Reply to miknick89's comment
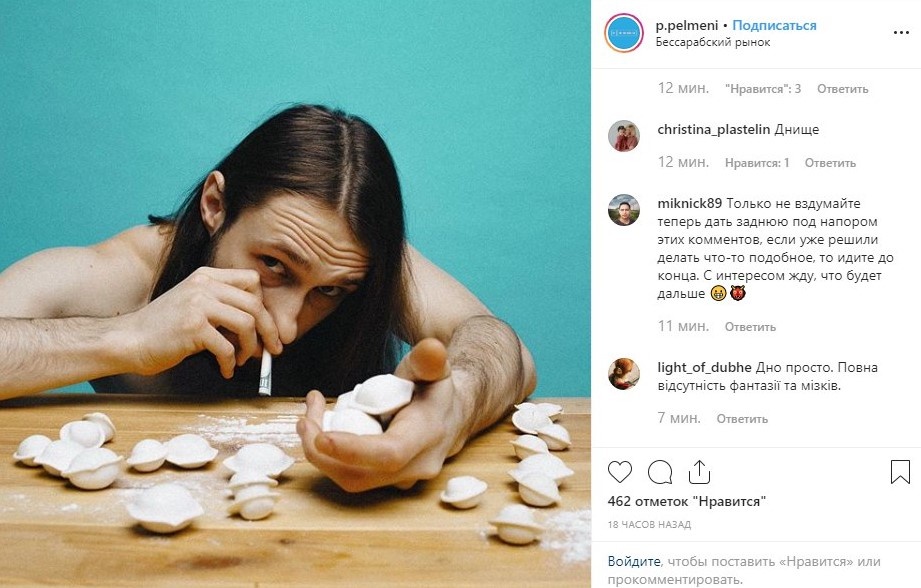 click(x=750, y=327)
